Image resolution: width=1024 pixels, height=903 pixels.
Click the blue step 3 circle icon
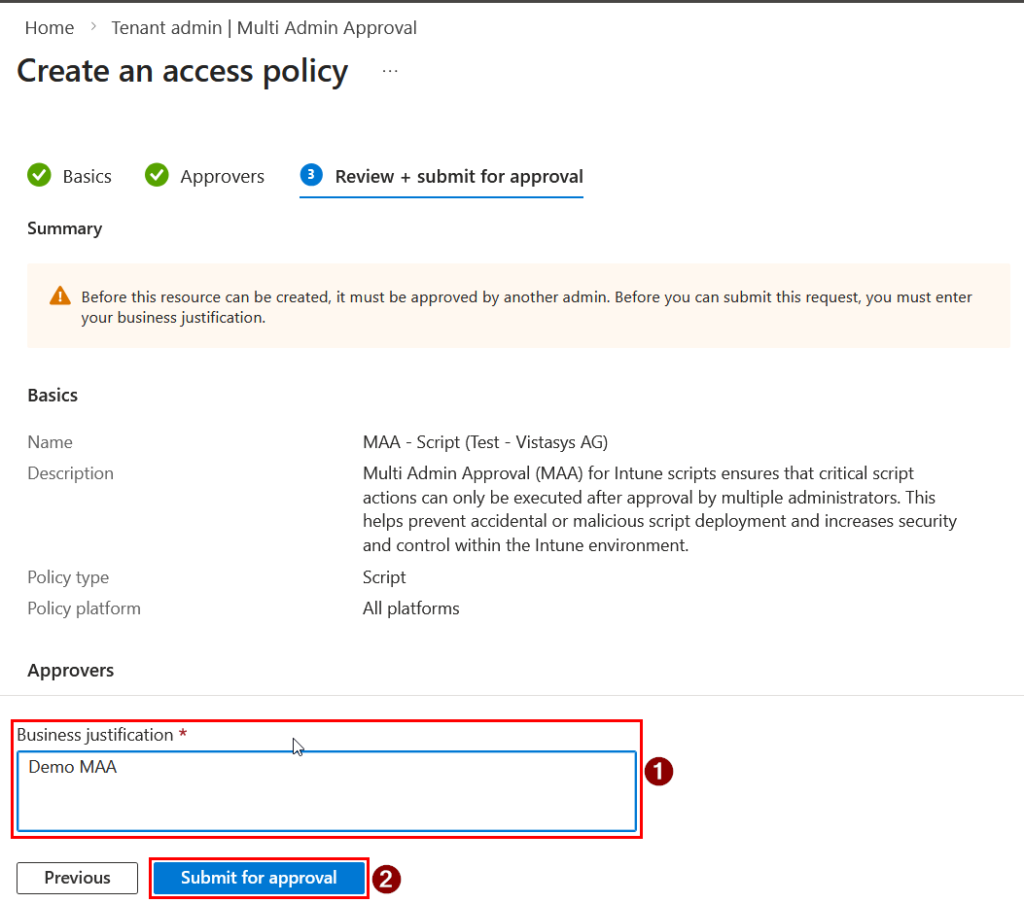(x=311, y=175)
